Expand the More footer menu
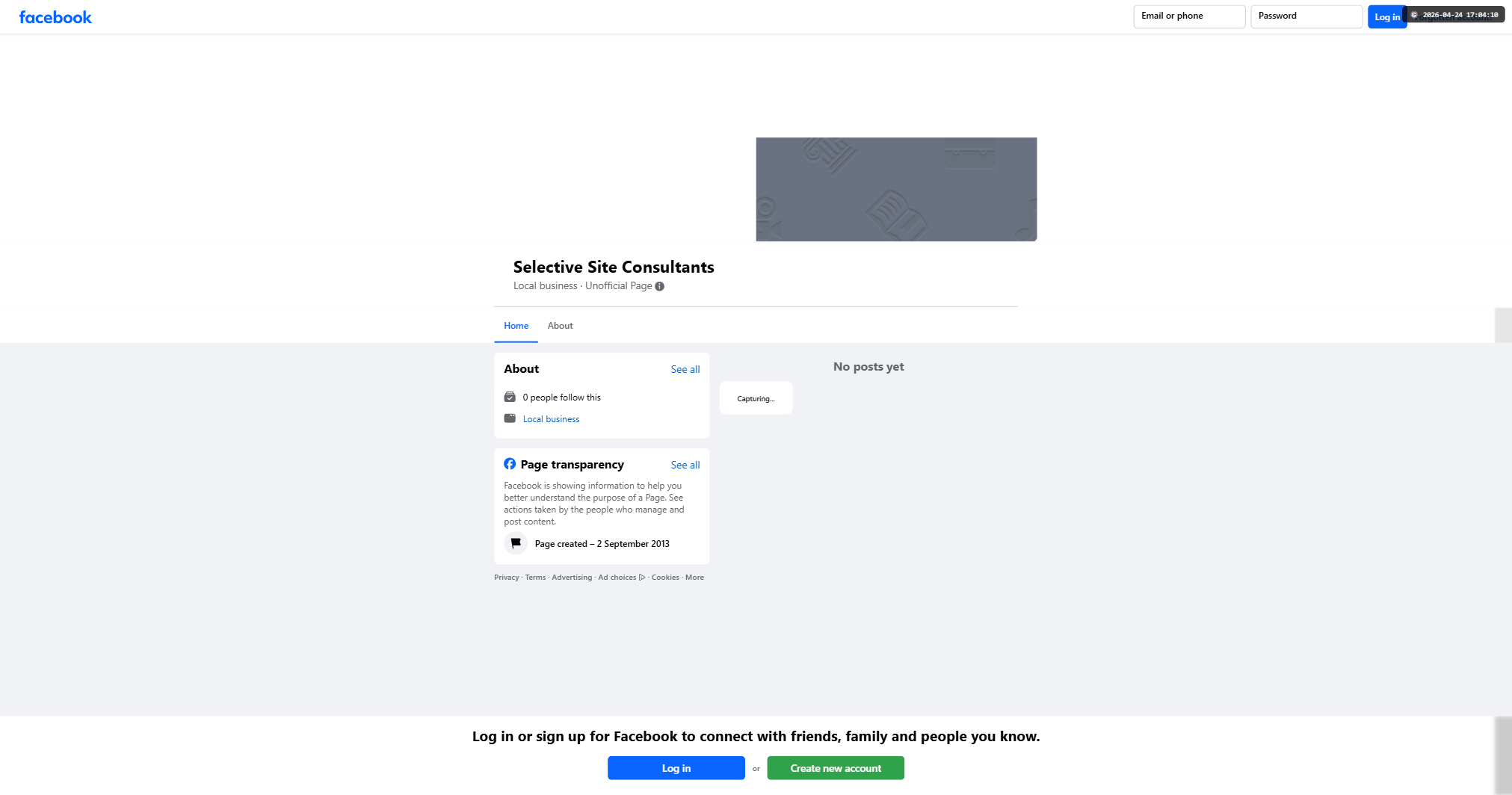The height and width of the screenshot is (795, 1512). pos(694,578)
